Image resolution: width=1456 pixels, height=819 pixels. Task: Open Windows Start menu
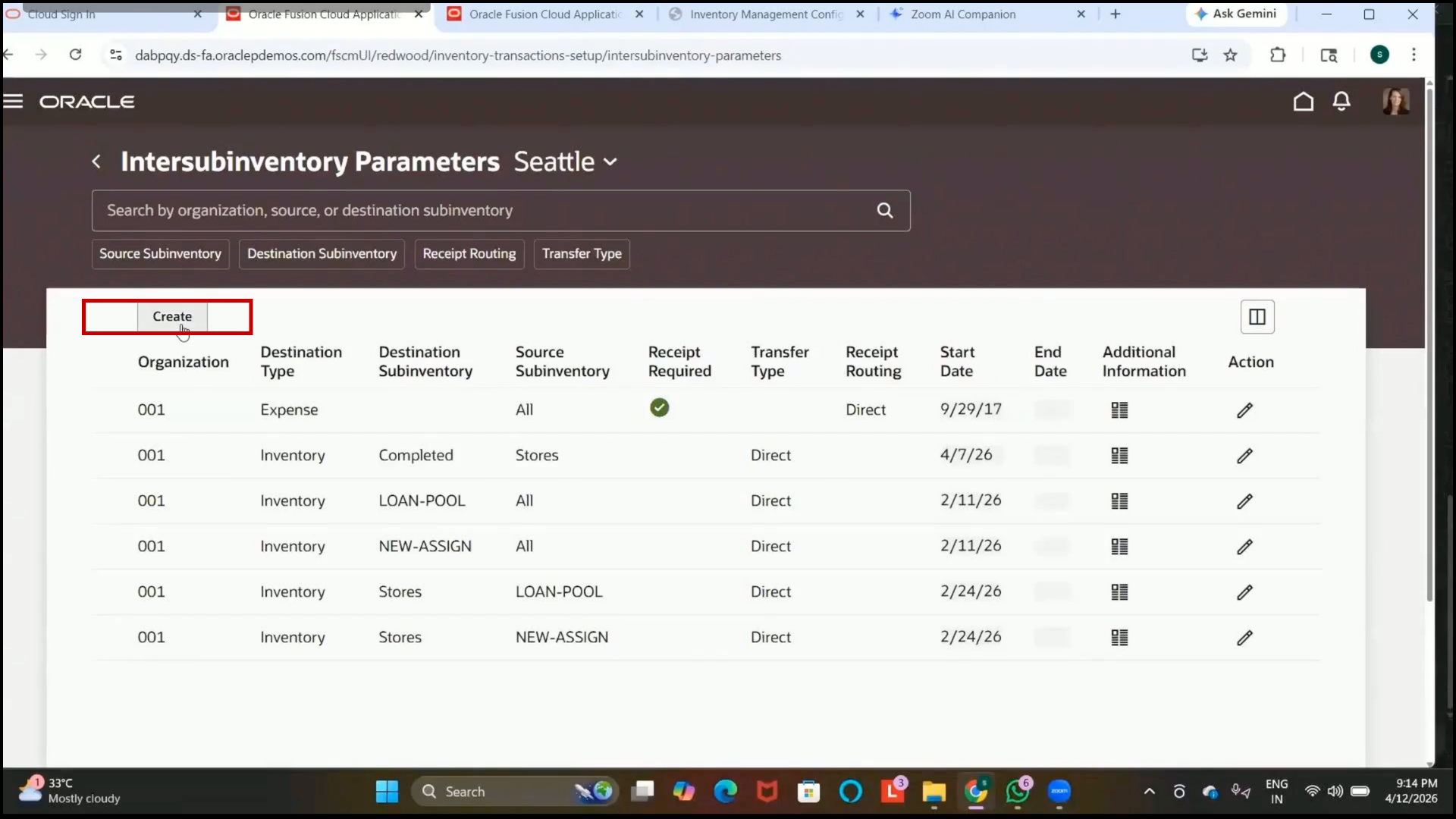click(387, 792)
